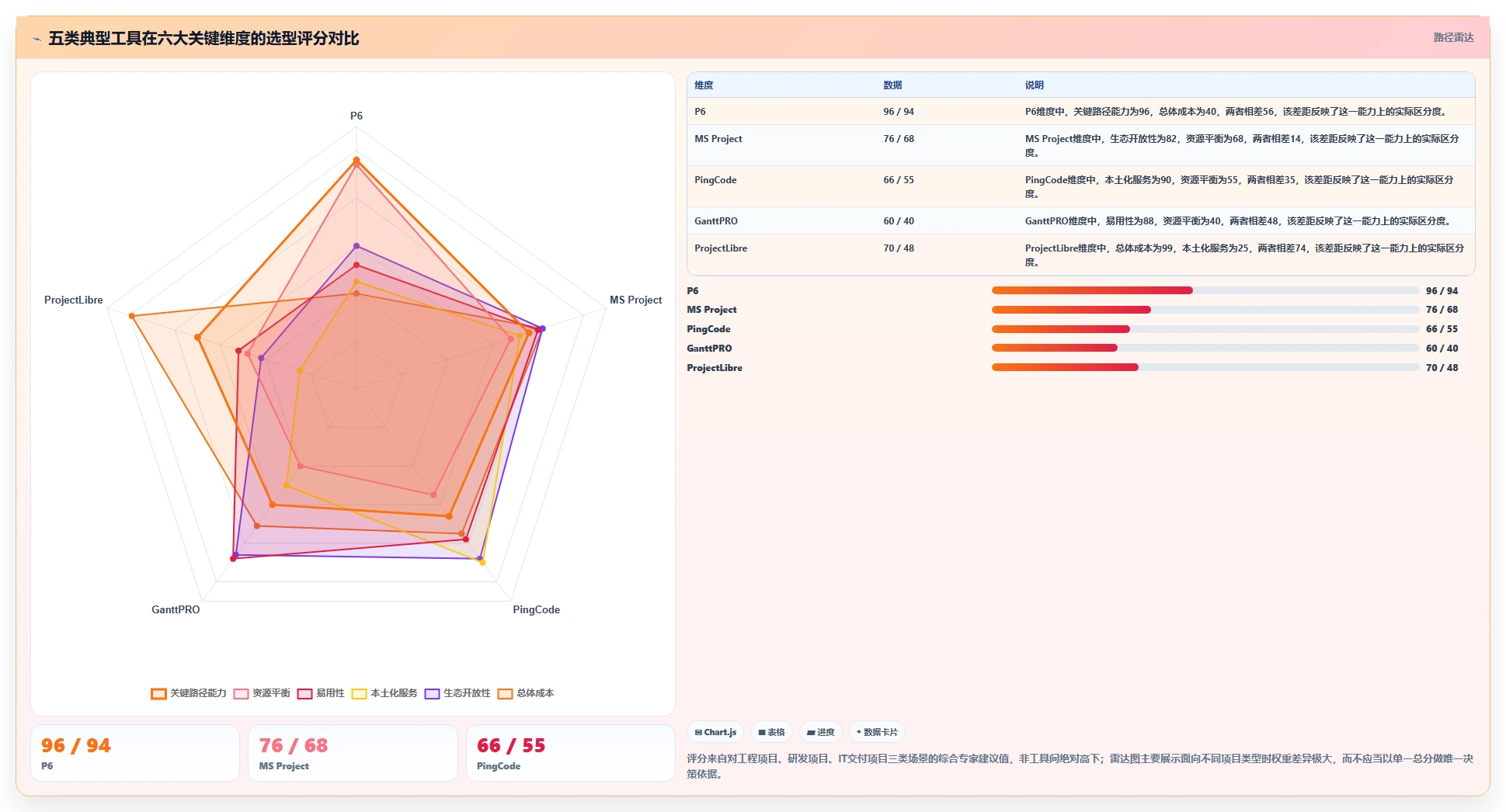Click the PingCode axis label on the radar

(536, 609)
